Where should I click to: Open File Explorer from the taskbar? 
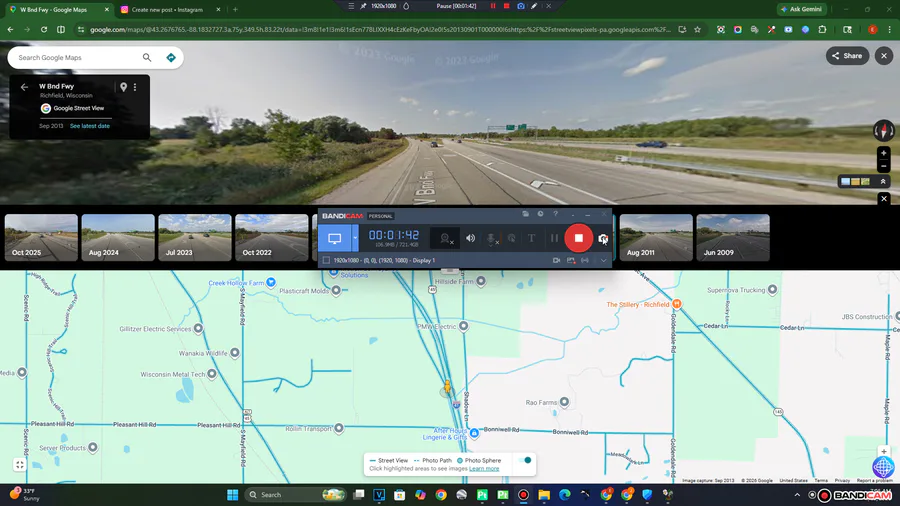(544, 495)
